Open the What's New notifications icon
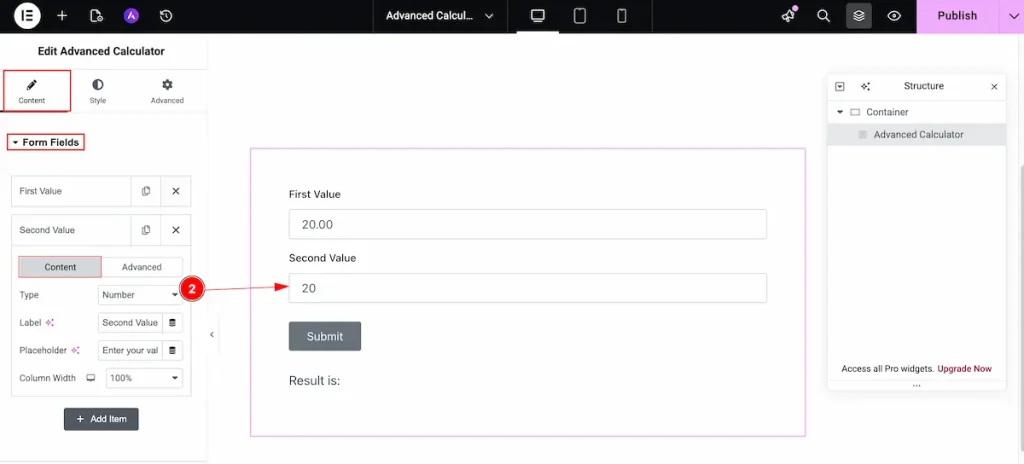 (x=789, y=16)
